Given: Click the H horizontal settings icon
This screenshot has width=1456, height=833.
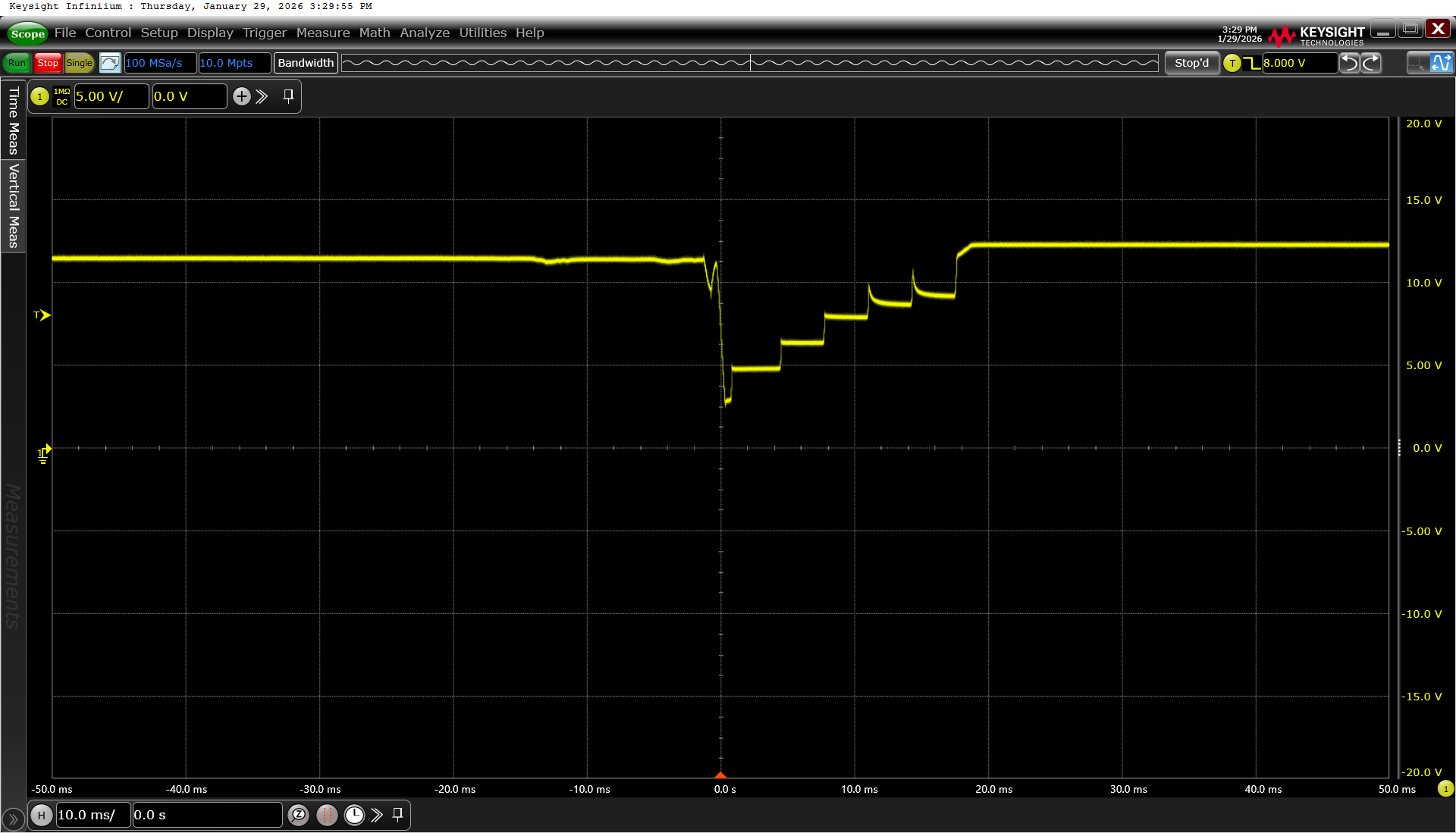Looking at the screenshot, I should 42,815.
